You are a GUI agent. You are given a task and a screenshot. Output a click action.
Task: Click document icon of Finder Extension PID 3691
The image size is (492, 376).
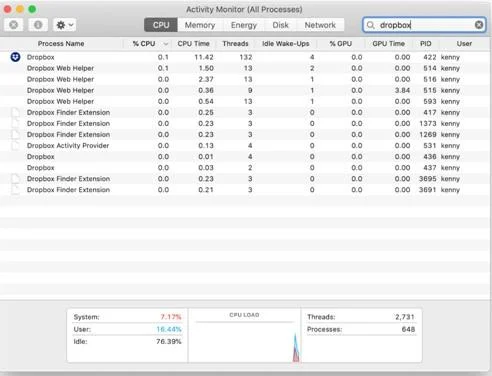tap(15, 190)
